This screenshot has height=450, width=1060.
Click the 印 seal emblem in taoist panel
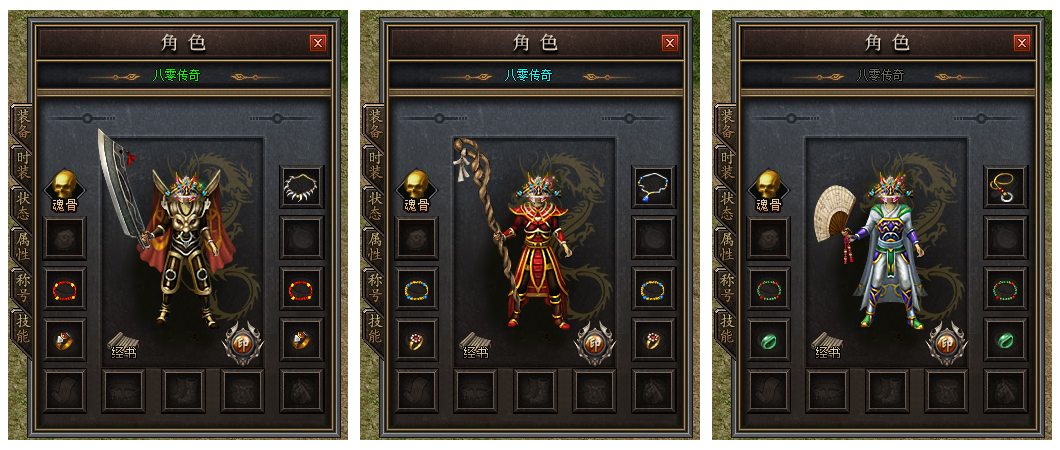point(947,343)
